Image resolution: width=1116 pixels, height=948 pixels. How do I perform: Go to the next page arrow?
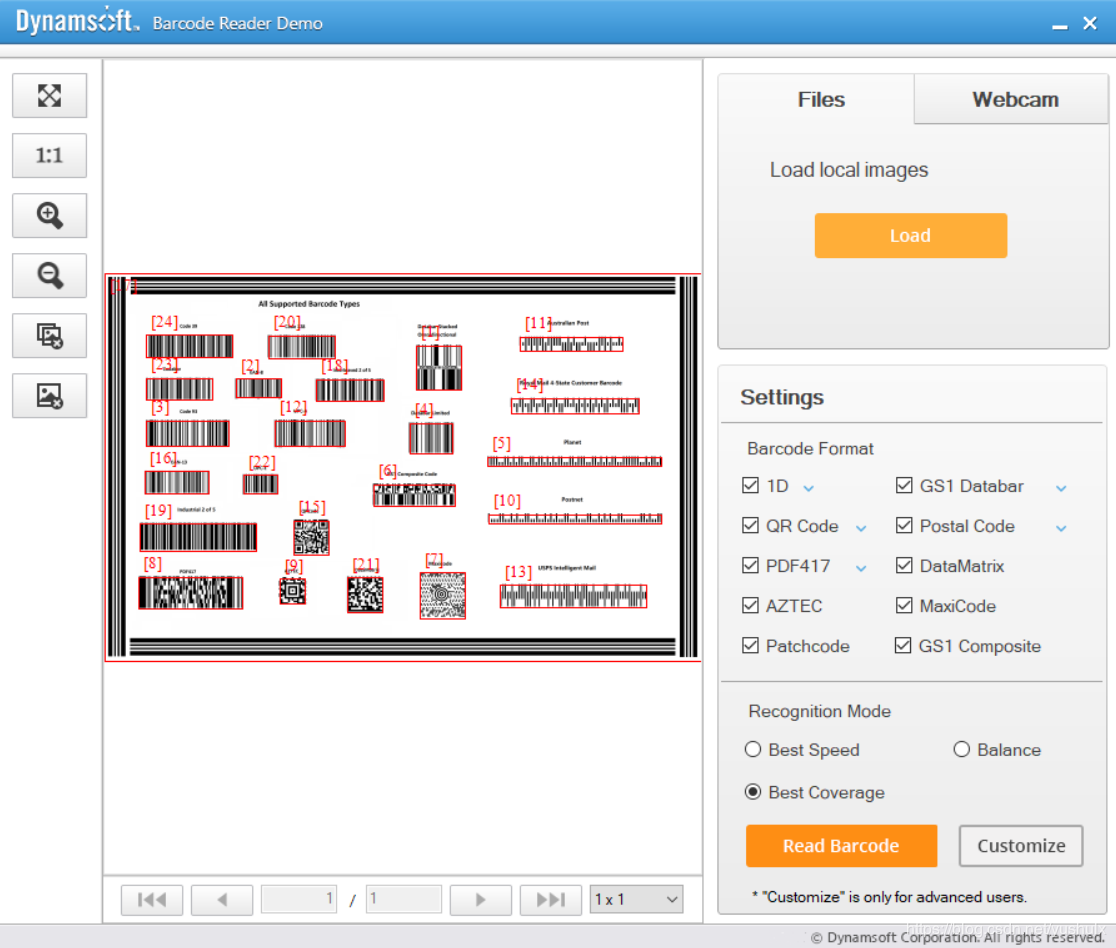[480, 900]
